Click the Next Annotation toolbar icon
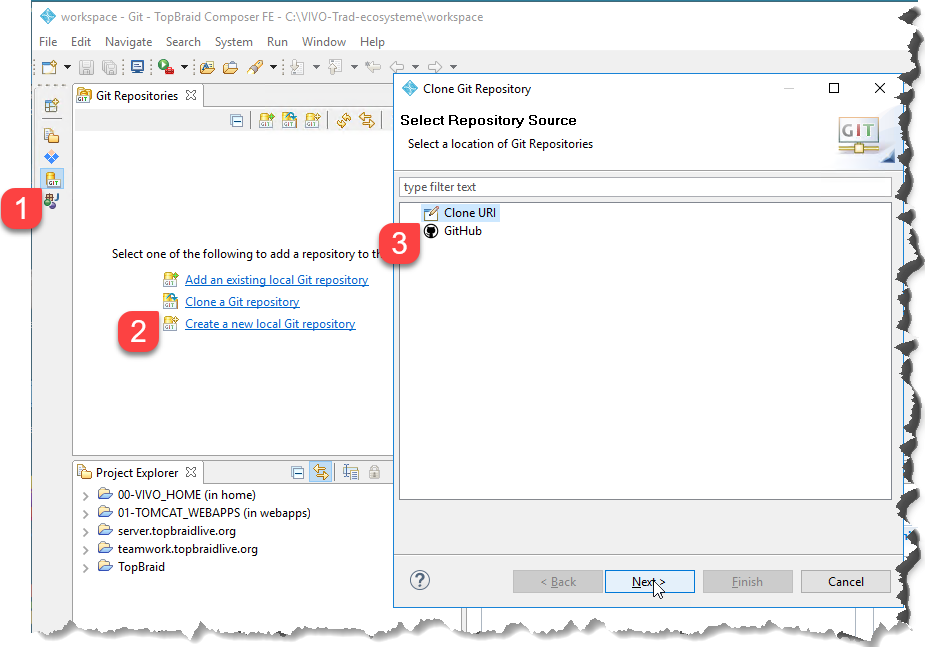 click(x=297, y=67)
